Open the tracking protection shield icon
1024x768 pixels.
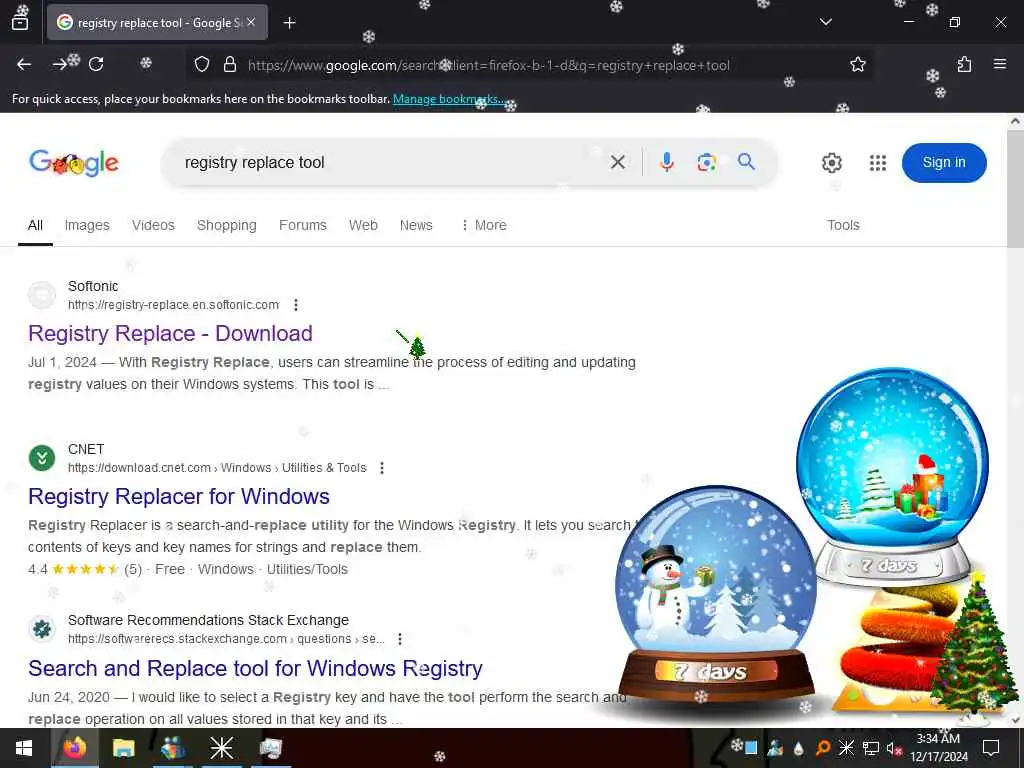202,65
